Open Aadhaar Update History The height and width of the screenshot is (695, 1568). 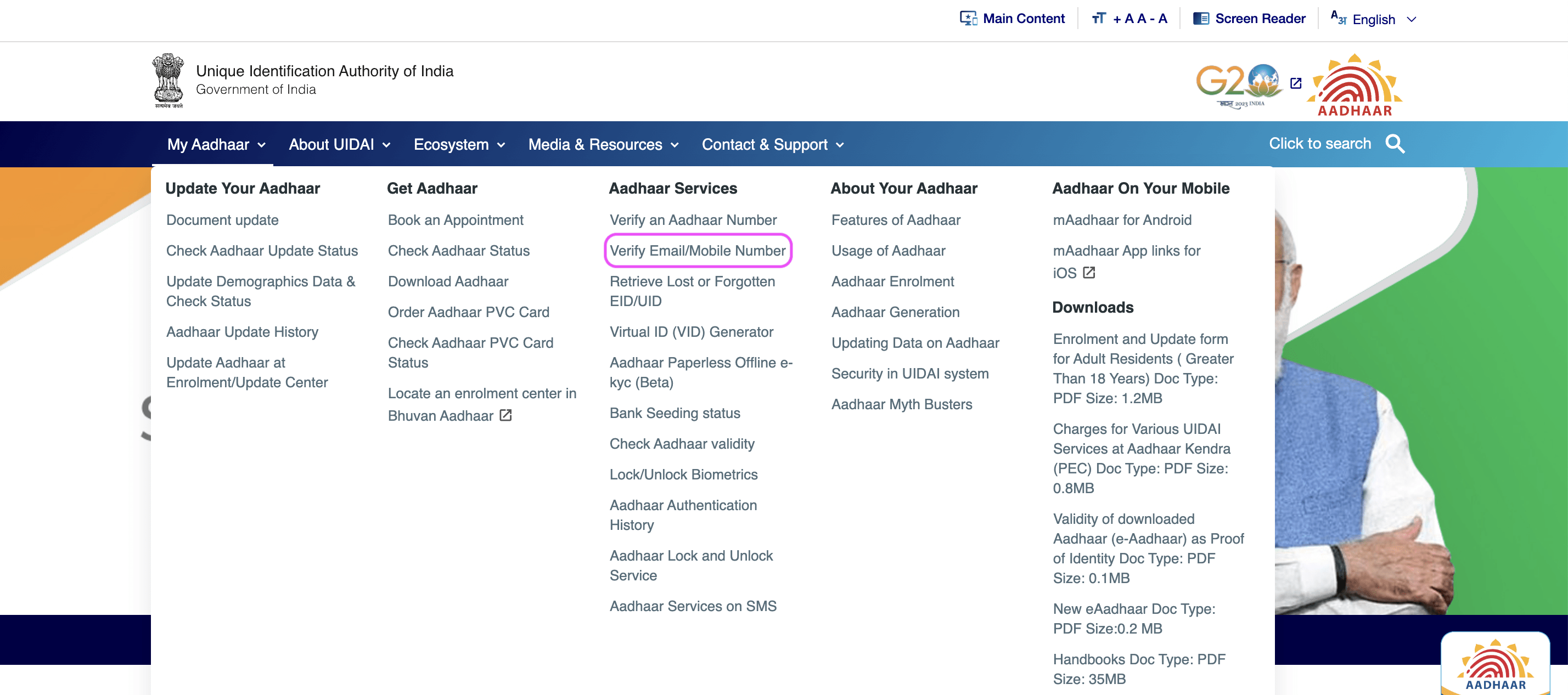tap(242, 332)
